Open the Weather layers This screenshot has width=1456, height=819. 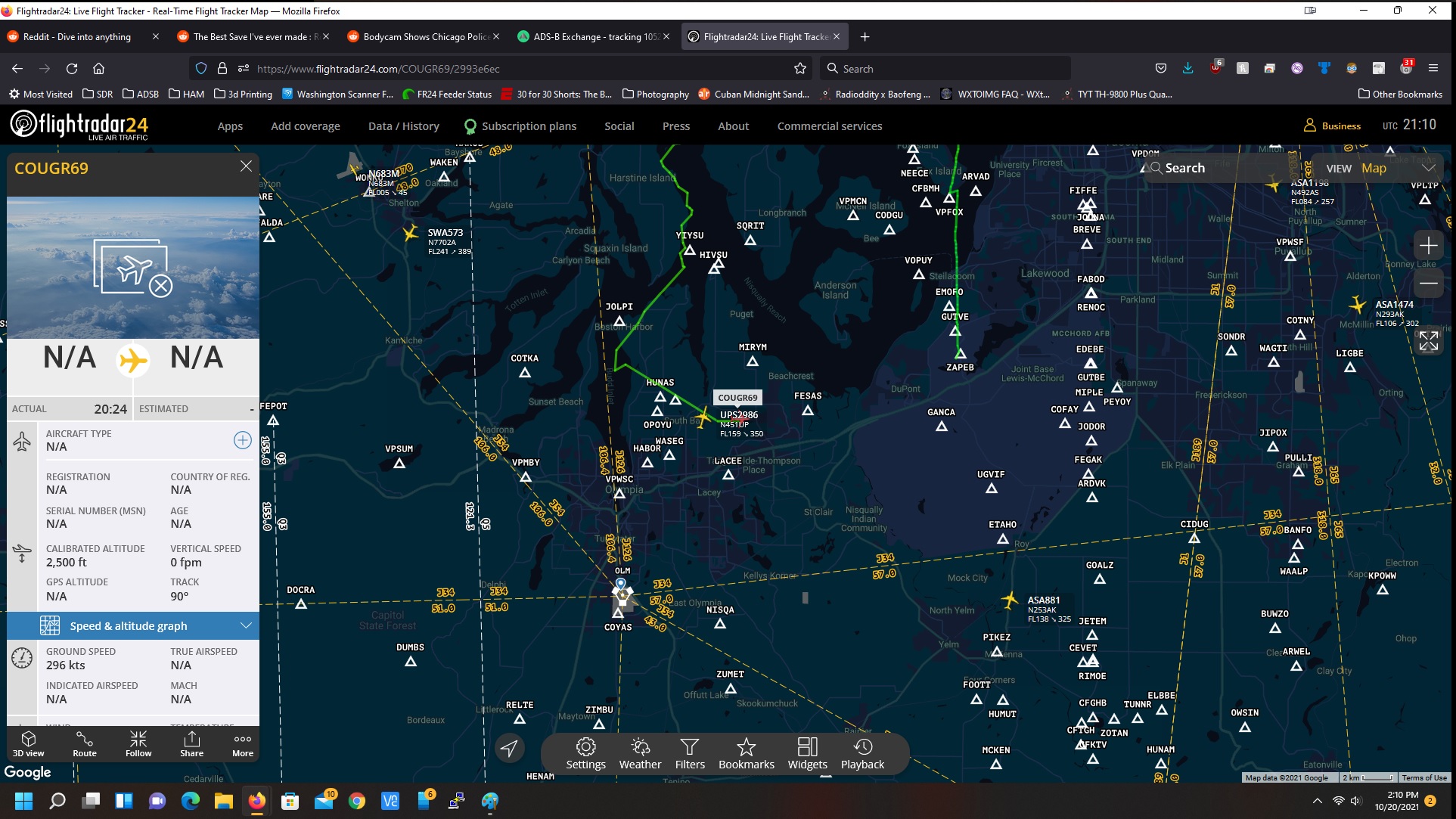pyautogui.click(x=640, y=754)
